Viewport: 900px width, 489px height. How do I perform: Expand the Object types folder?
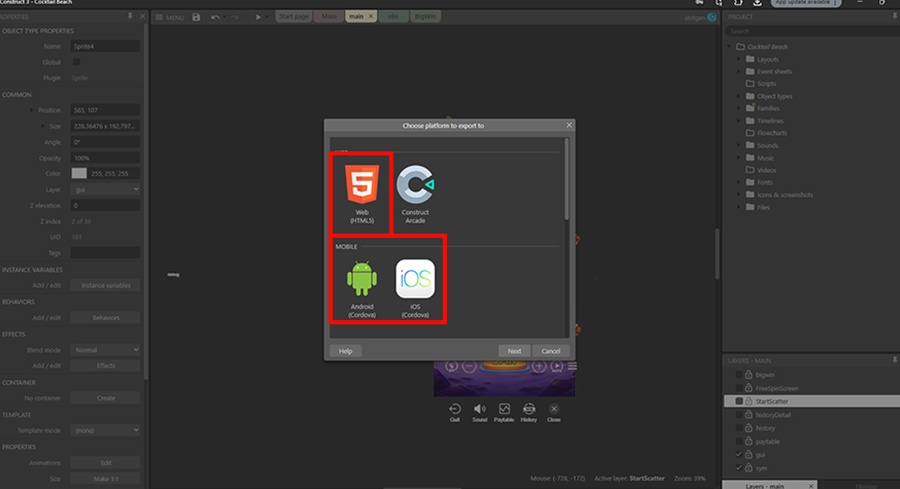(x=739, y=96)
